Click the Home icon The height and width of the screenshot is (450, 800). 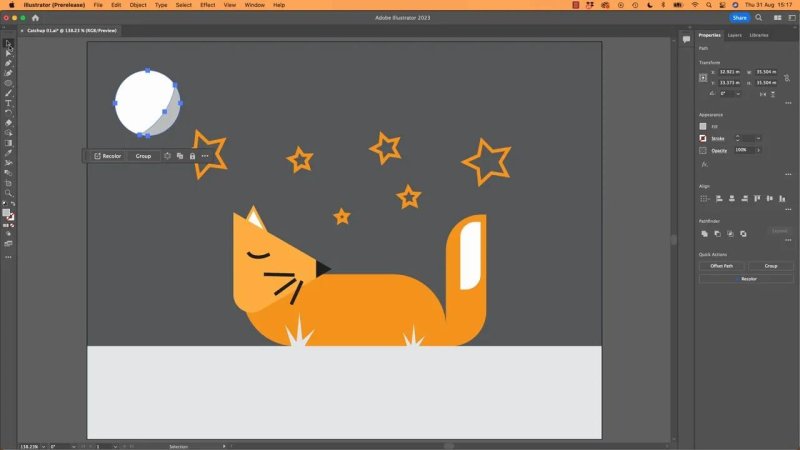coord(35,18)
